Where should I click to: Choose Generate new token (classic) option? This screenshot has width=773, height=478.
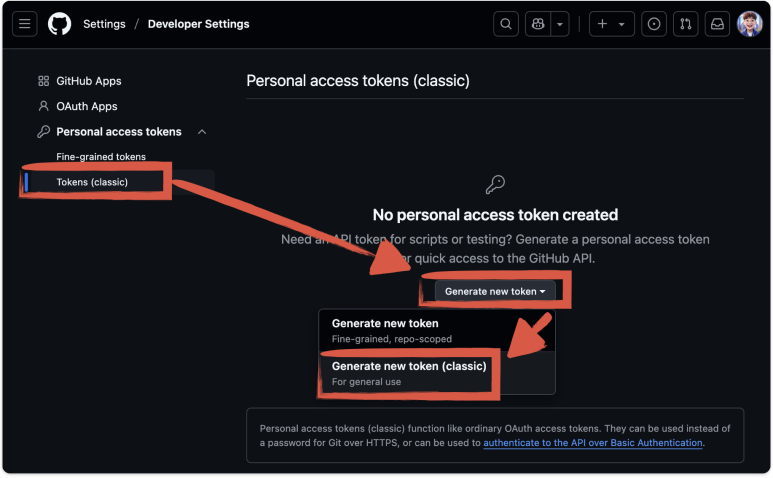pyautogui.click(x=437, y=373)
